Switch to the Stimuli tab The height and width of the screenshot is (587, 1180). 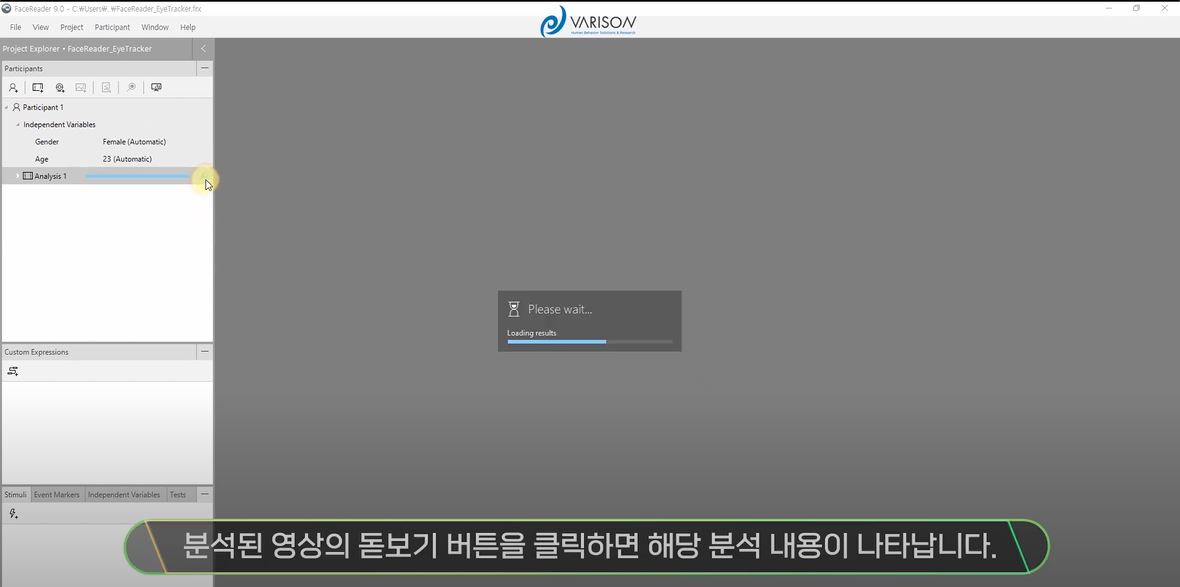[x=16, y=494]
